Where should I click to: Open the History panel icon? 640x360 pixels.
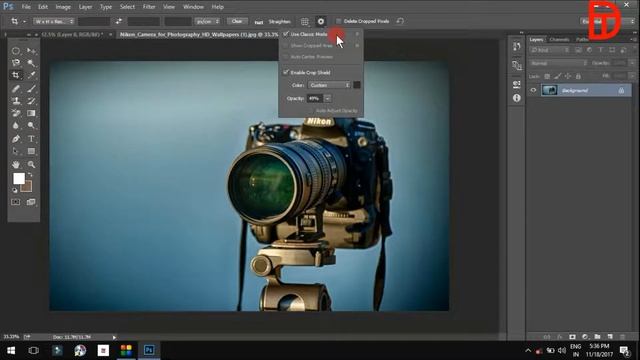[x=517, y=47]
